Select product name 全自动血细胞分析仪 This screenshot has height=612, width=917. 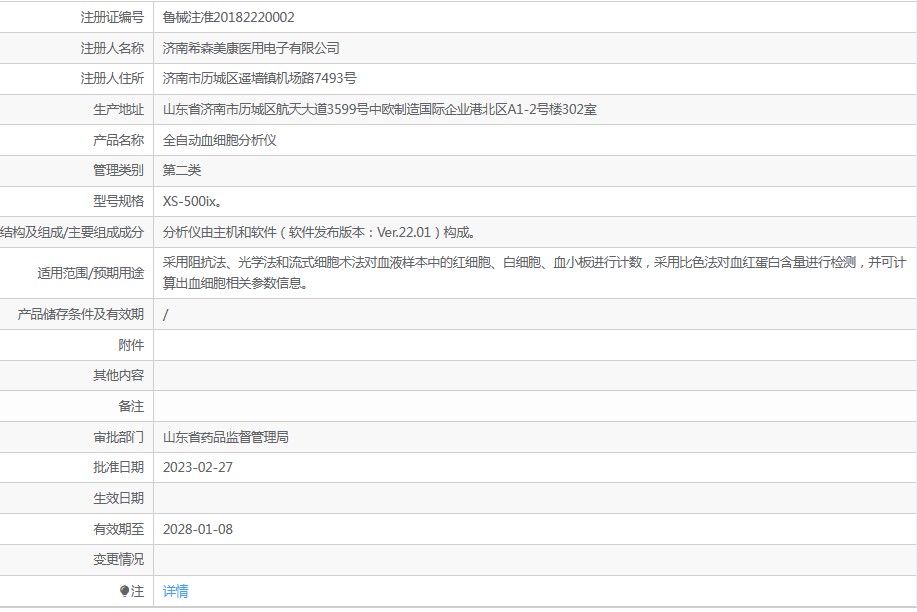(219, 140)
